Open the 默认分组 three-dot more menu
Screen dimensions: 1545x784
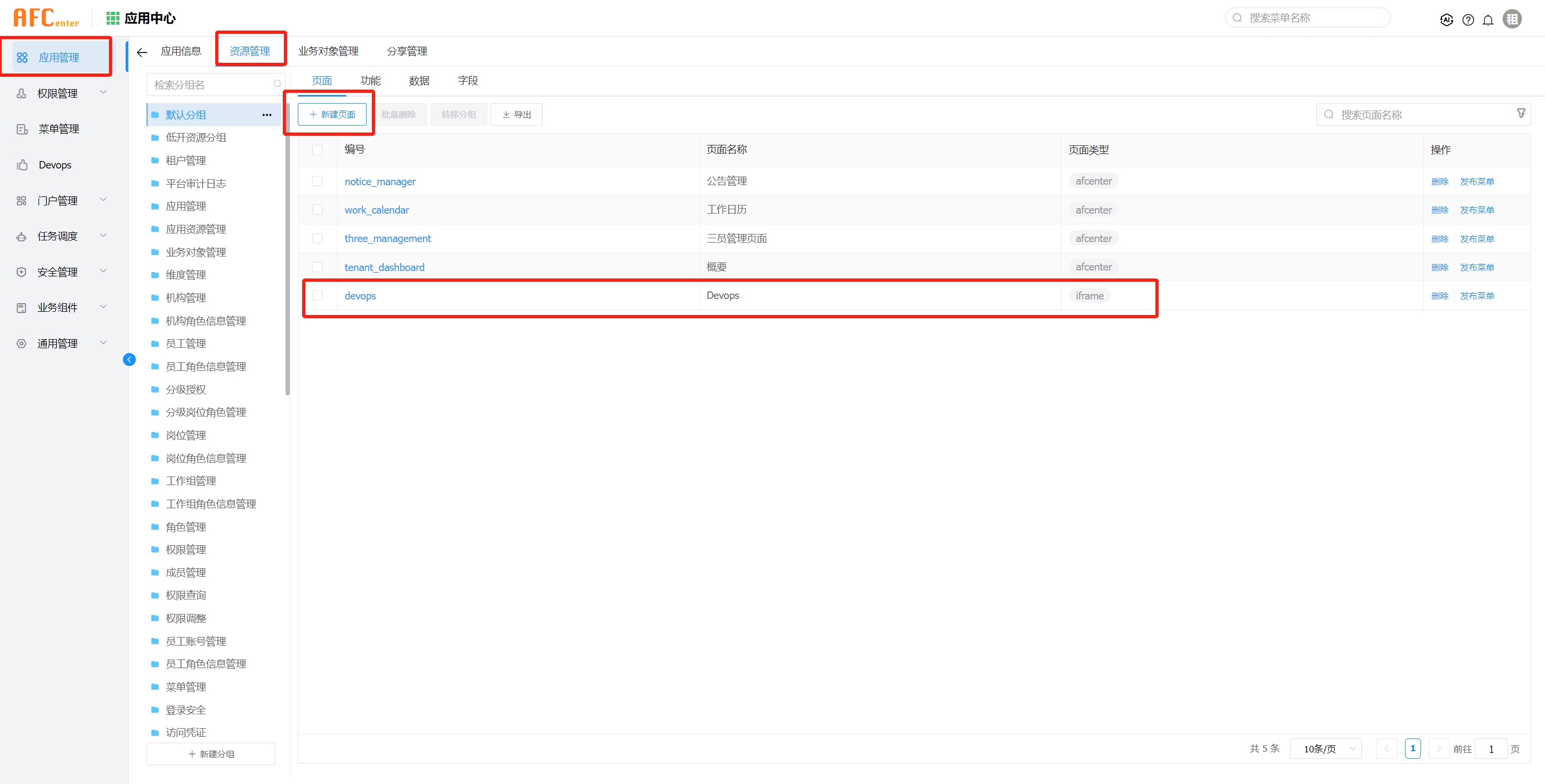click(x=267, y=115)
